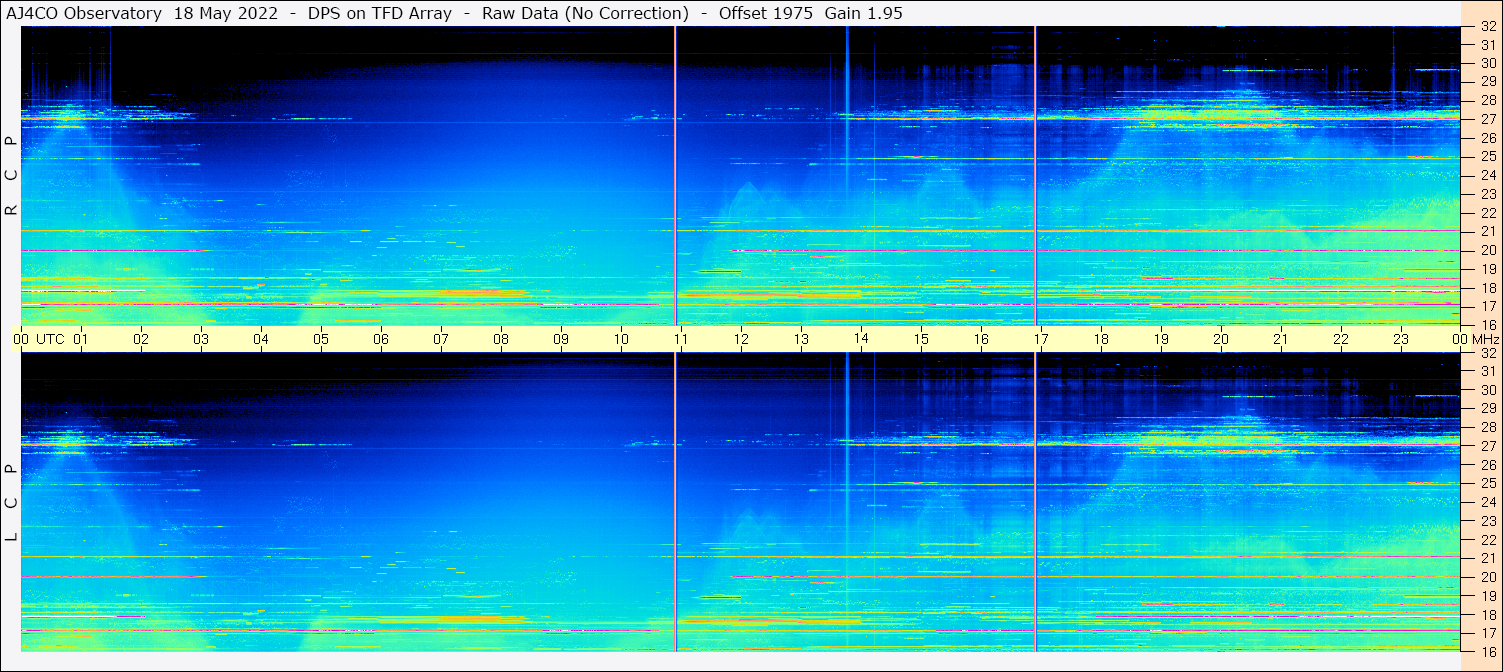This screenshot has width=1503, height=672.
Task: Click the 02 hour mark on the time axis
Action: [141, 339]
